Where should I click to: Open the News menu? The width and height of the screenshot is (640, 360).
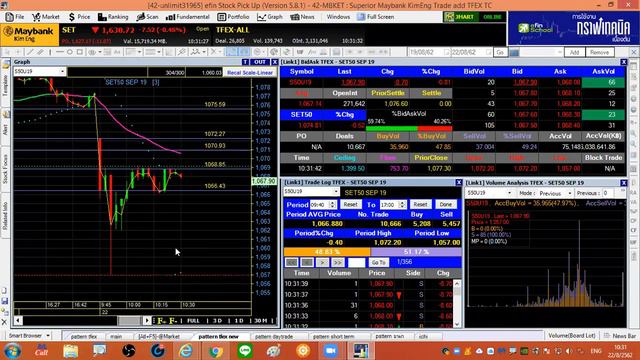click(x=302, y=17)
